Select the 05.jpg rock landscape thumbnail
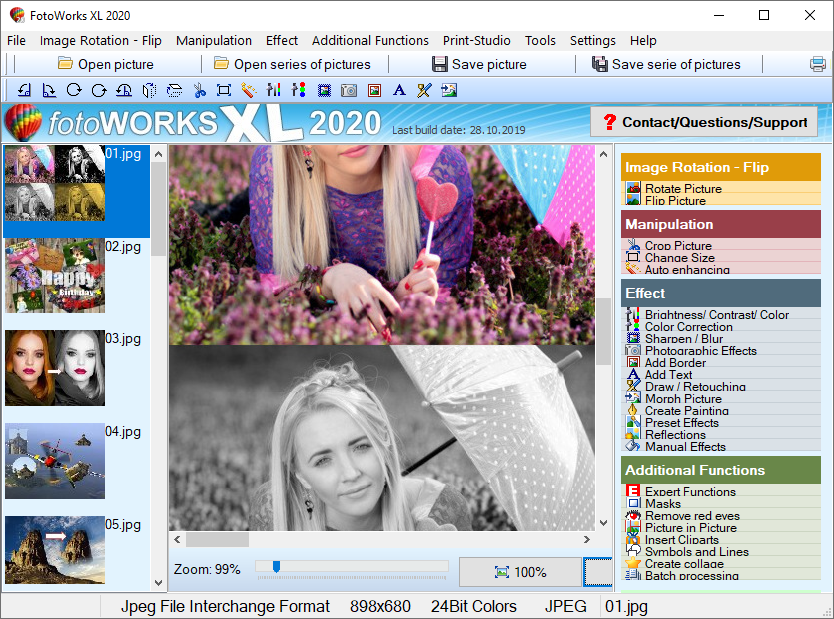Screen dimensions: 834x619 [x=55, y=550]
